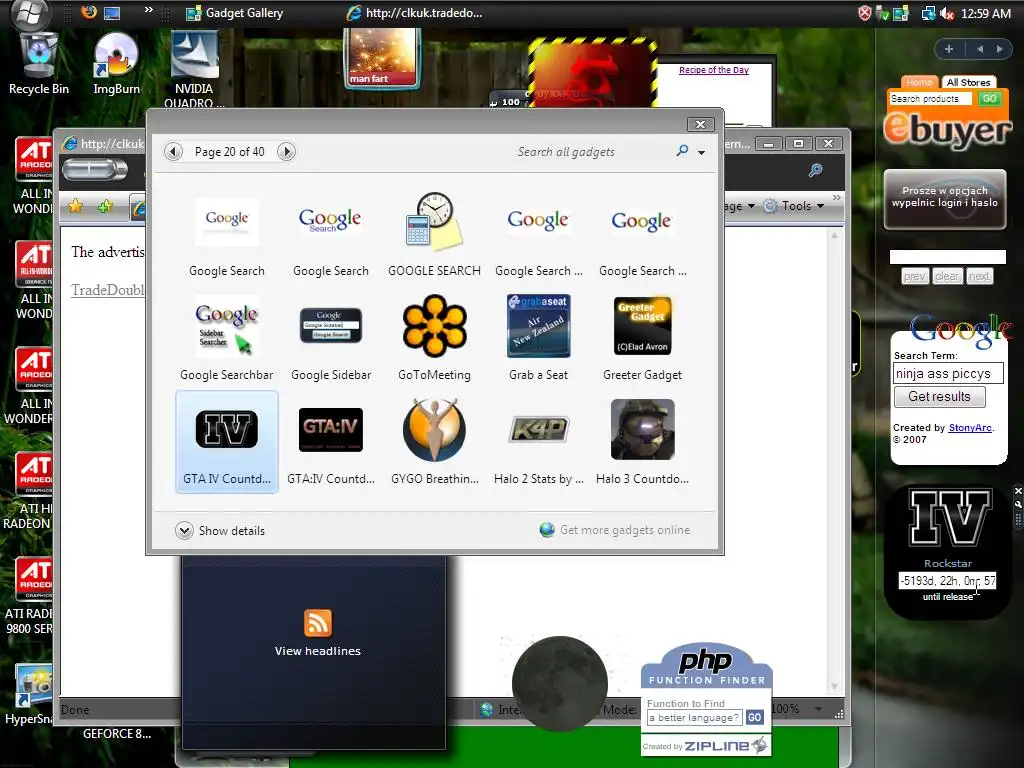This screenshot has width=1024, height=768.
Task: Click the next button in sidebar gadget
Action: tap(979, 276)
